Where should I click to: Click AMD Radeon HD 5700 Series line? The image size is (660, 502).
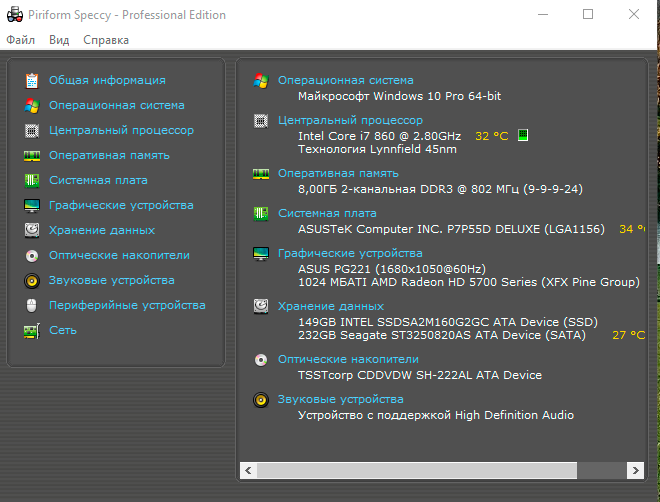tap(469, 282)
